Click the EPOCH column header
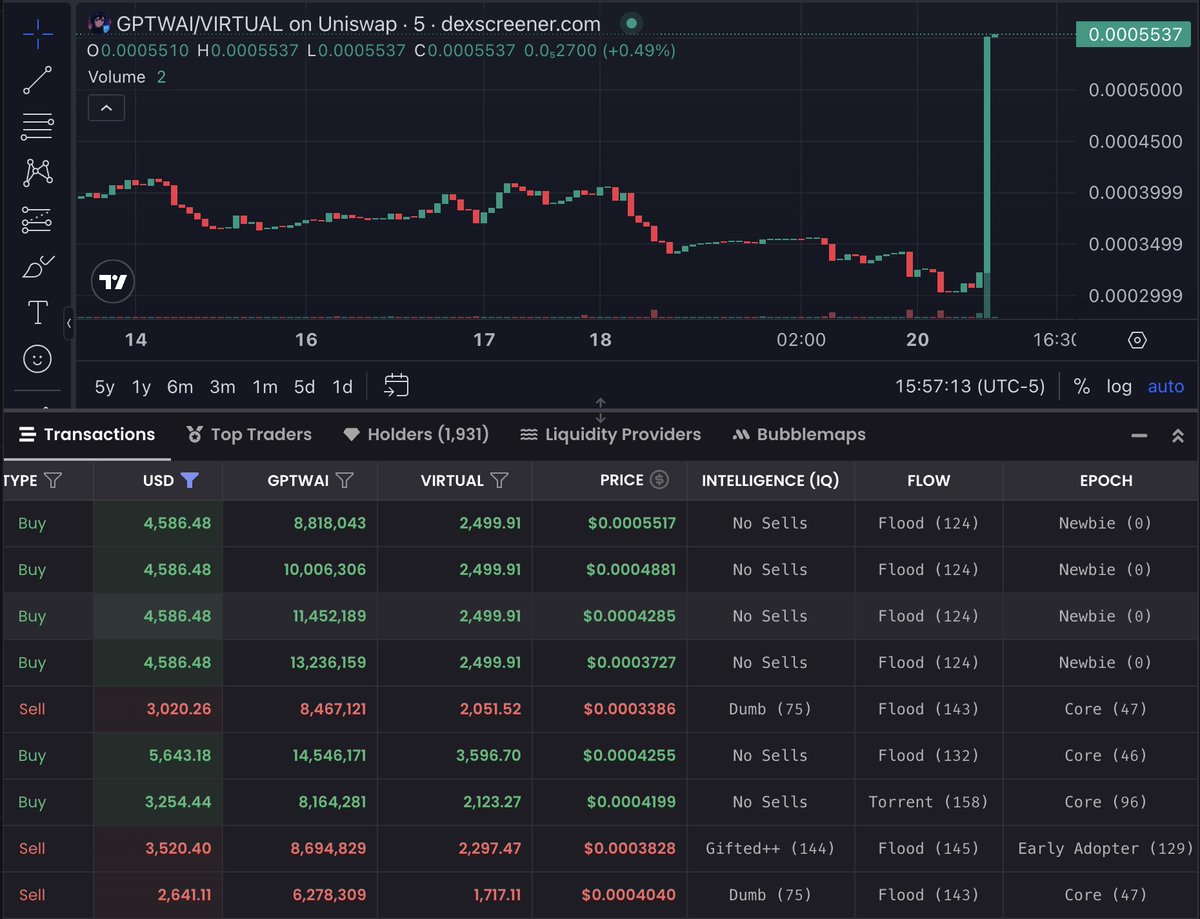This screenshot has height=919, width=1200. 1106,480
